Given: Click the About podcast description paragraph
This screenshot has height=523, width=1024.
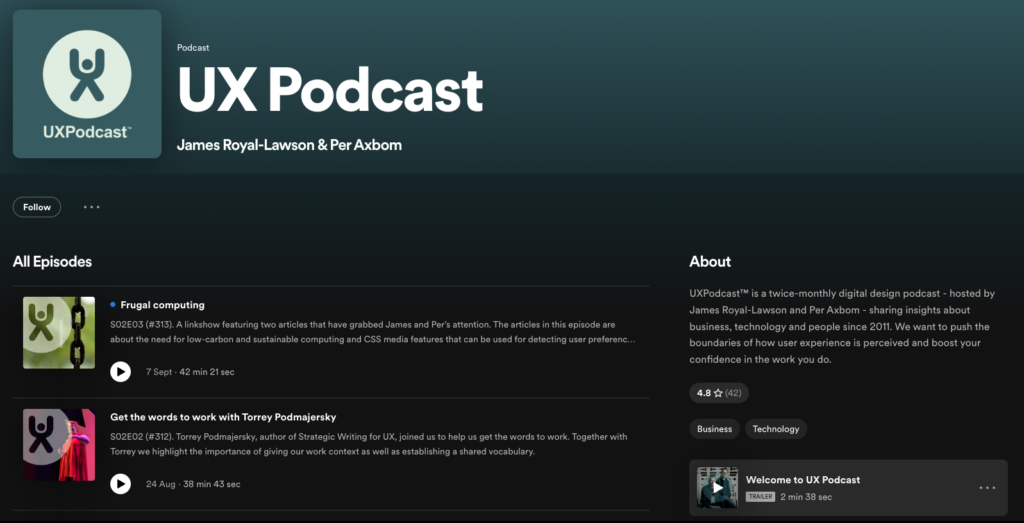Looking at the screenshot, I should coord(842,326).
